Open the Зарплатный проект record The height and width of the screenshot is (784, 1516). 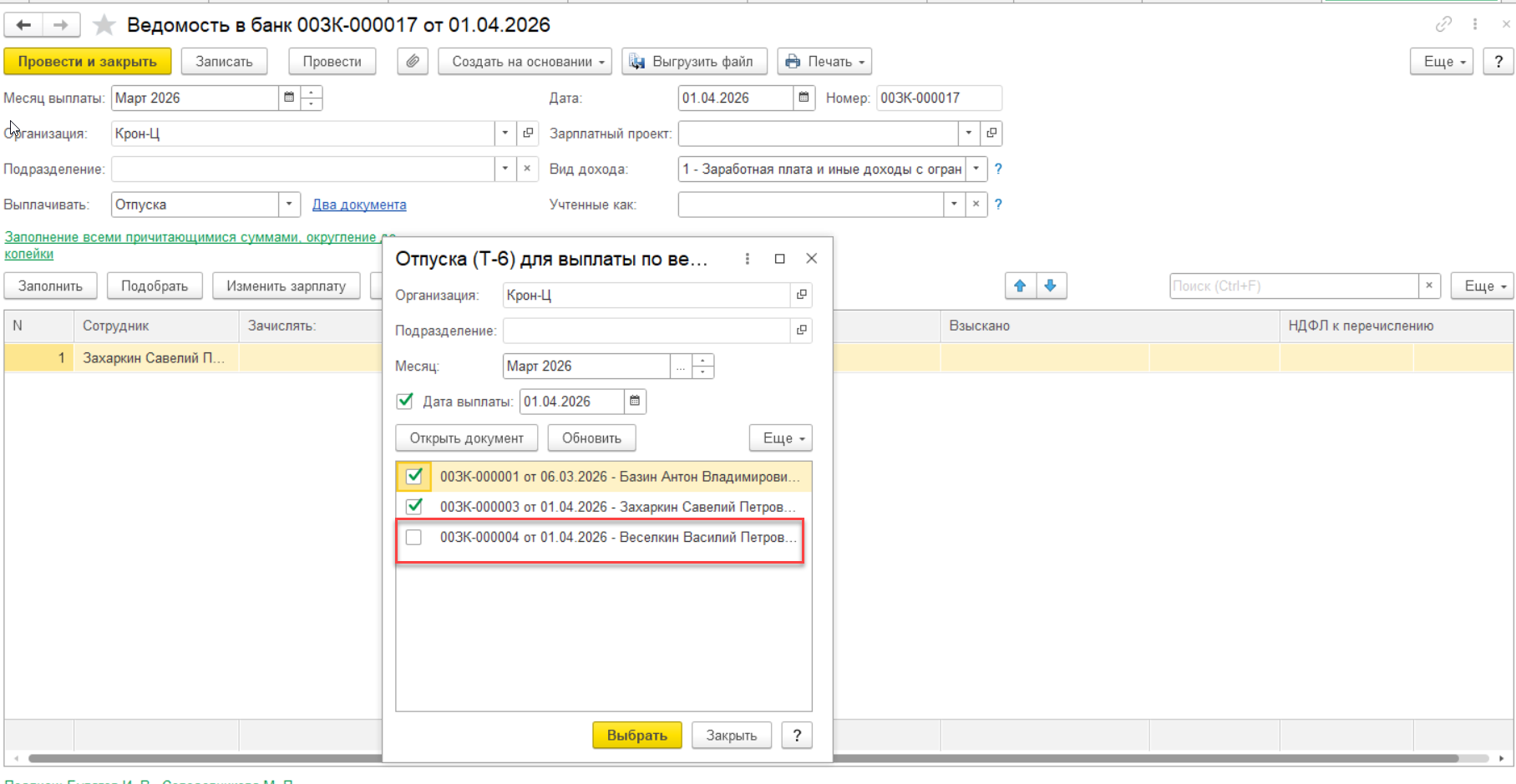coord(991,133)
